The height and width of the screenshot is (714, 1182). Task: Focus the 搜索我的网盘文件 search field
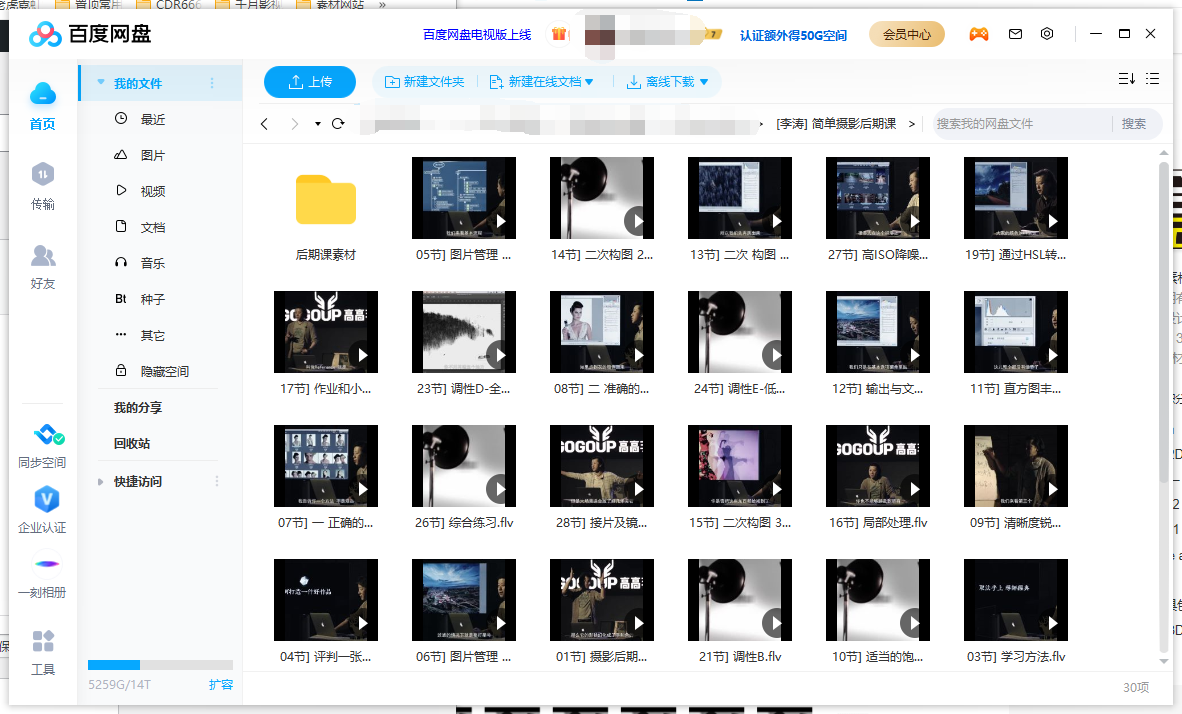coord(1023,124)
